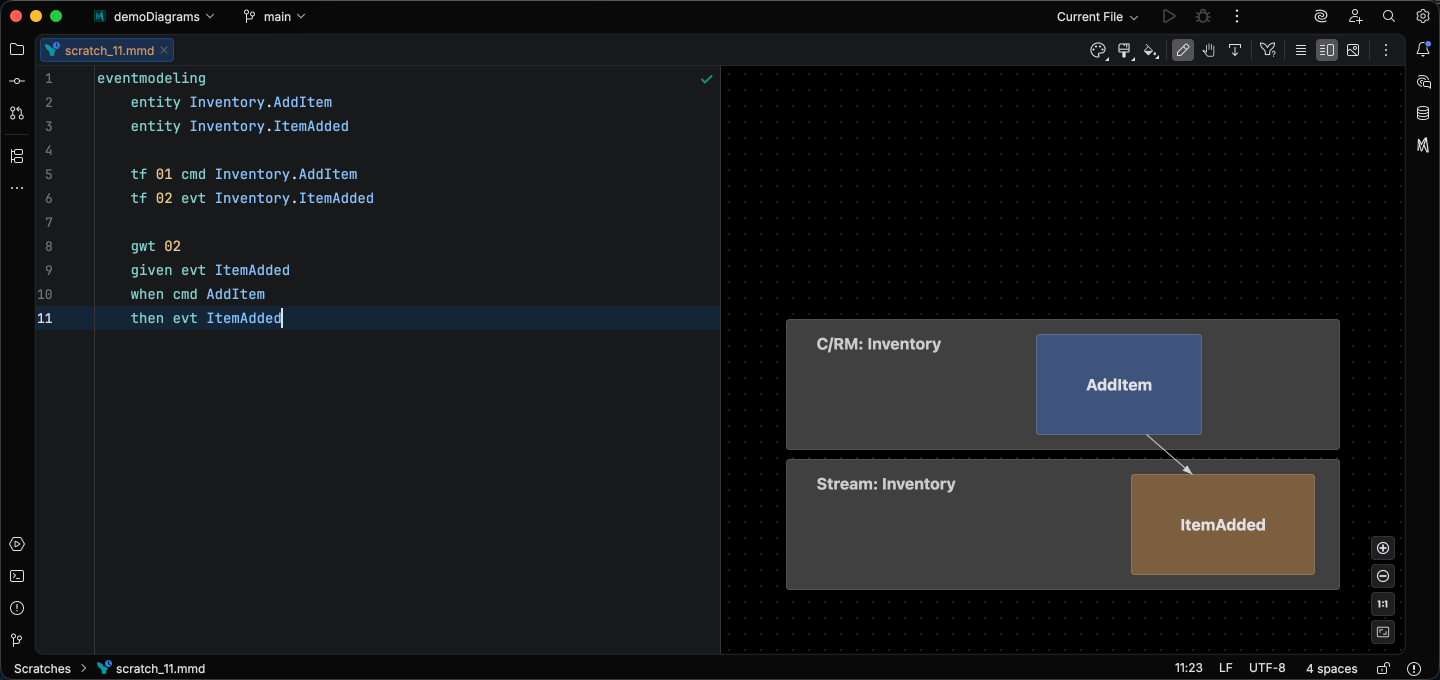
Task: Open the Git tool window
Action: (x=16, y=640)
